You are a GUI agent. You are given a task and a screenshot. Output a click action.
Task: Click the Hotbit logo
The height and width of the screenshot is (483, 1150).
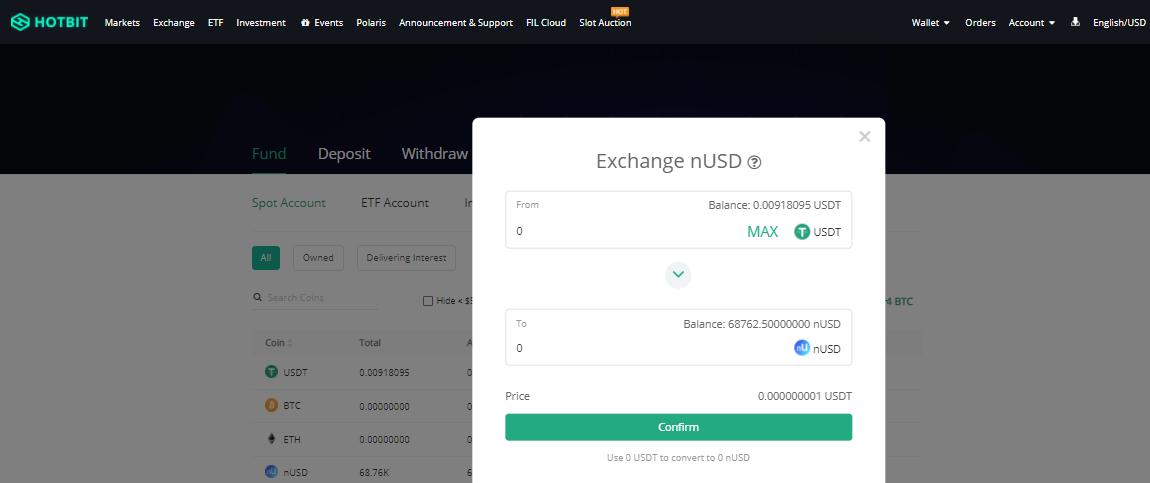click(x=49, y=22)
